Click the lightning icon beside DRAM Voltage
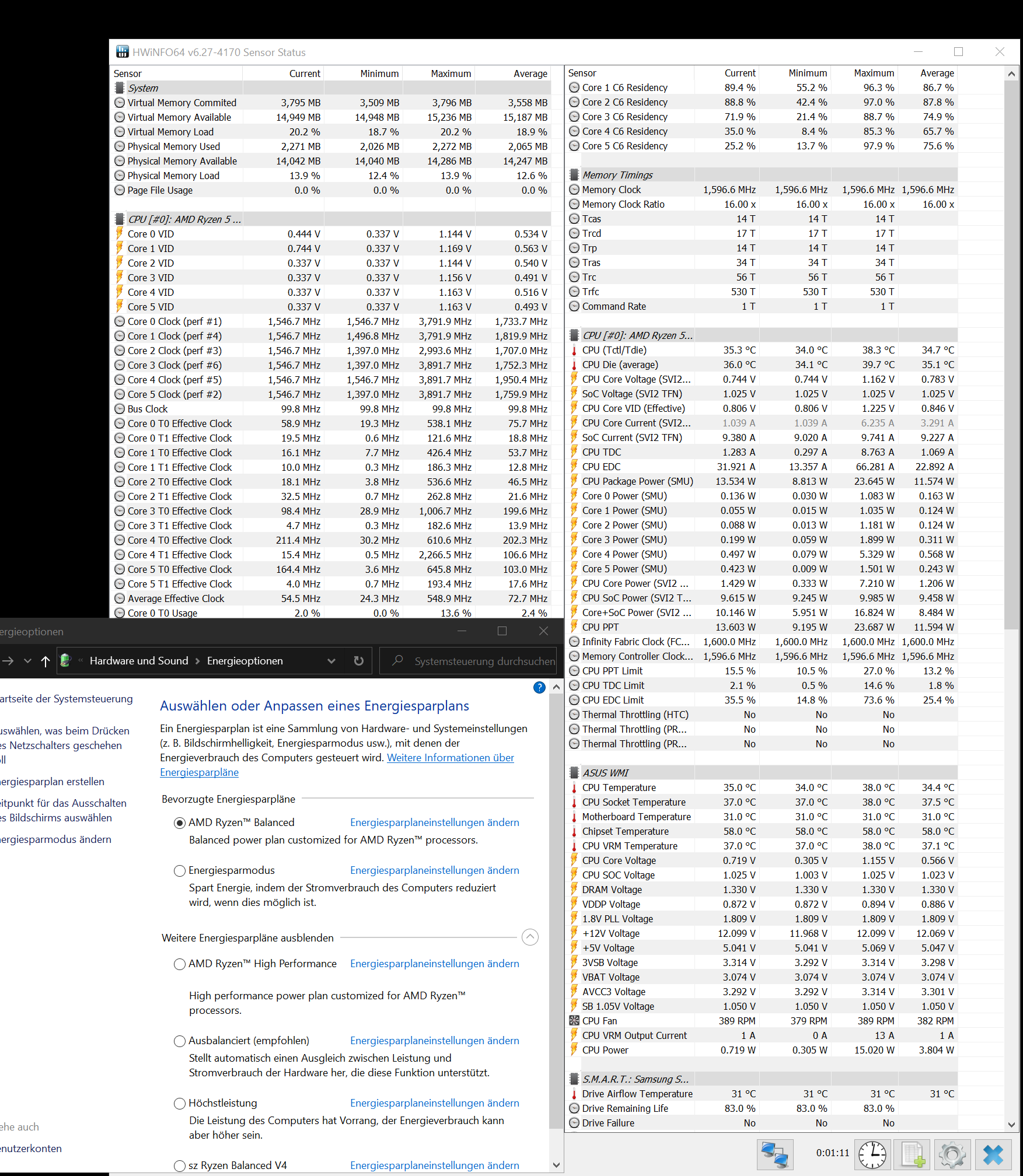This screenshot has width=1023, height=1176. coord(574,889)
